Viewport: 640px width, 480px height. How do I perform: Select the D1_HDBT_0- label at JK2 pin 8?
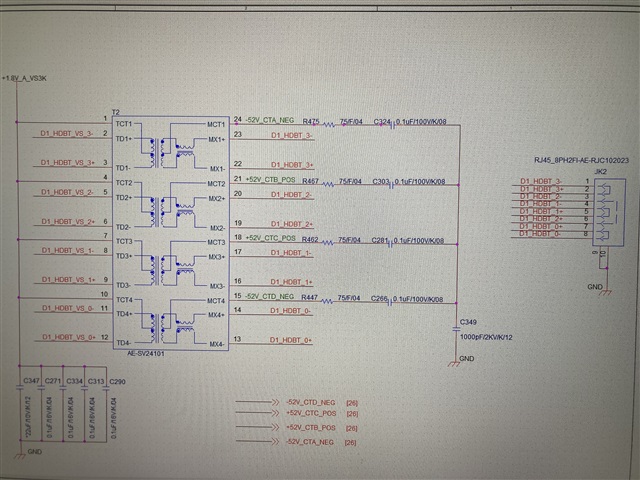coord(540,233)
